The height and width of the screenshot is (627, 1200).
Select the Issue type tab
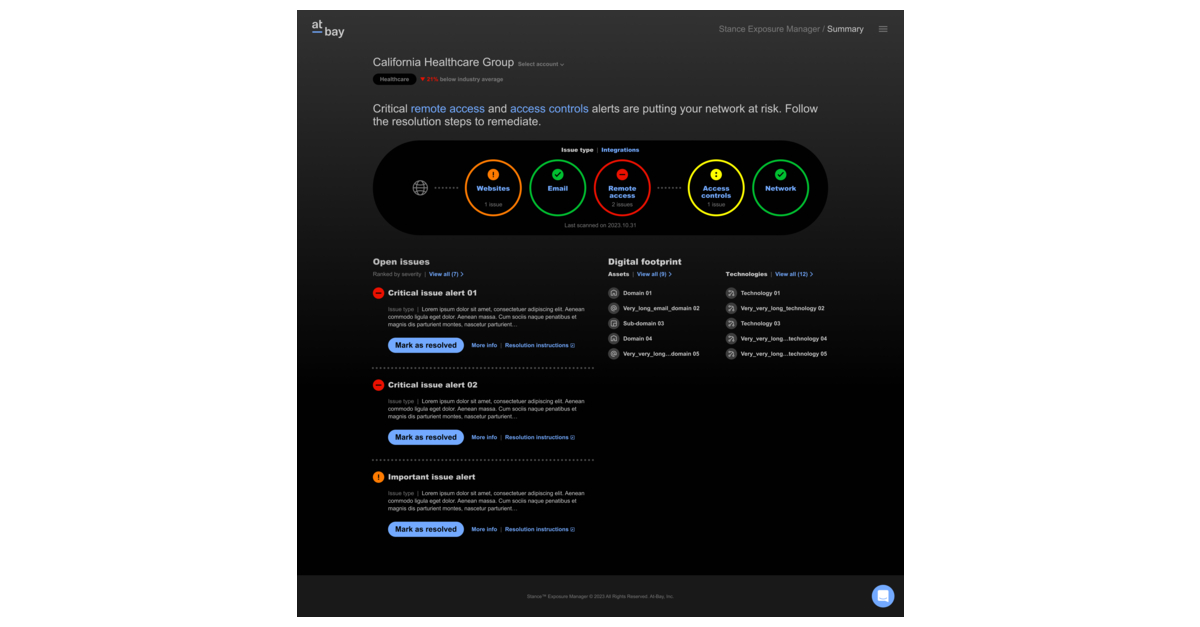click(577, 150)
